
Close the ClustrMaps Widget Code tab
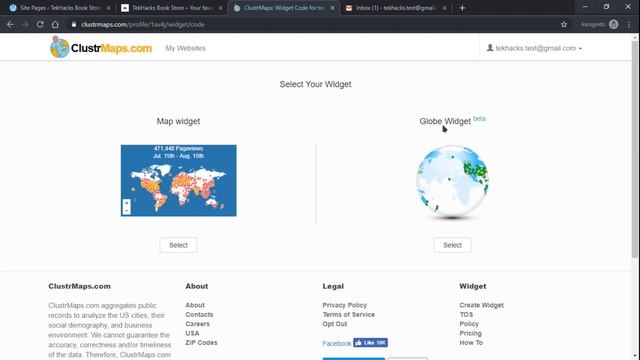point(332,8)
